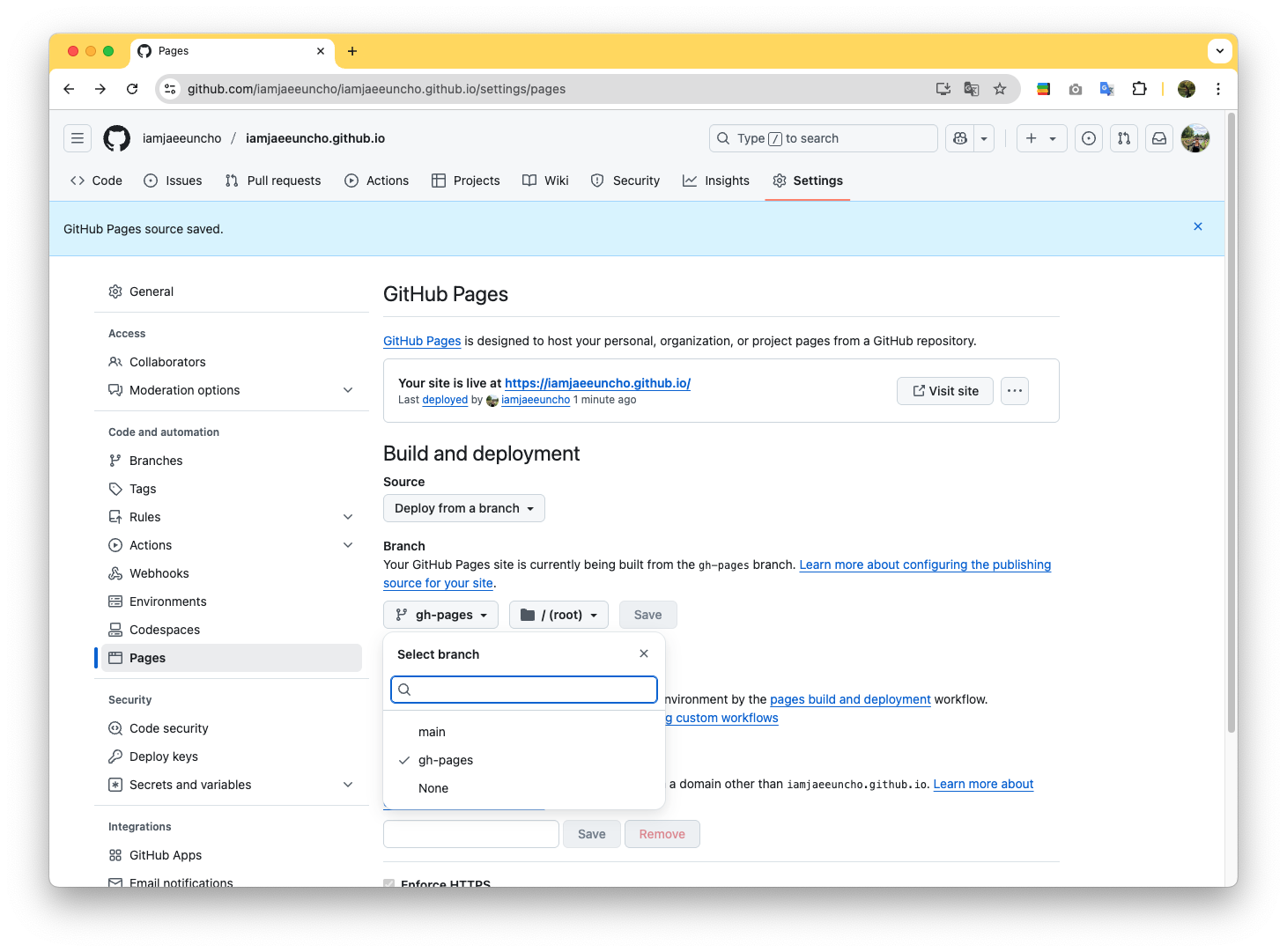Screen dimensions: 1287x952
Task: Open the GitHub hamburger navigation menu
Action: [78, 138]
